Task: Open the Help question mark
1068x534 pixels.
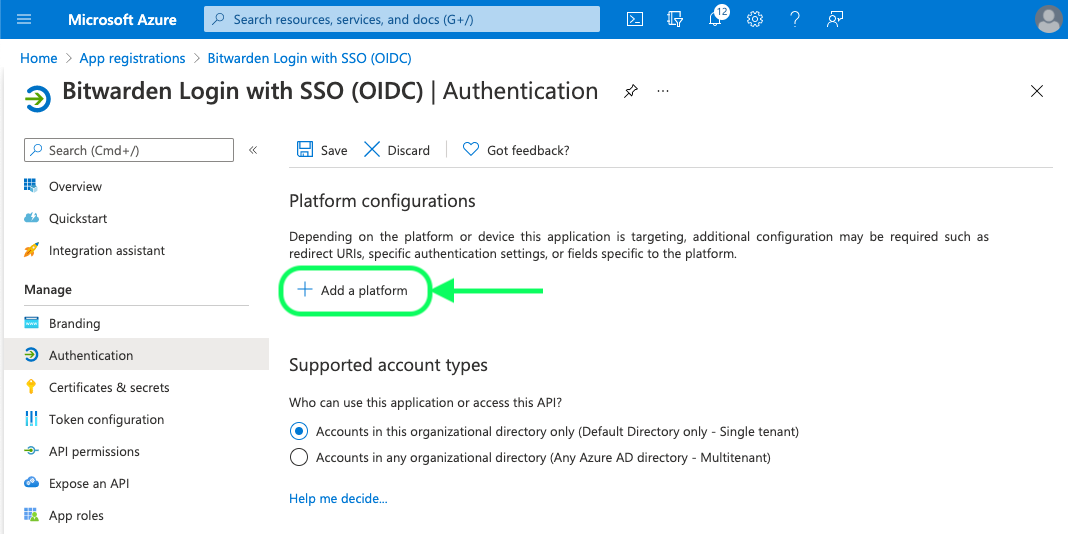Action: [795, 19]
